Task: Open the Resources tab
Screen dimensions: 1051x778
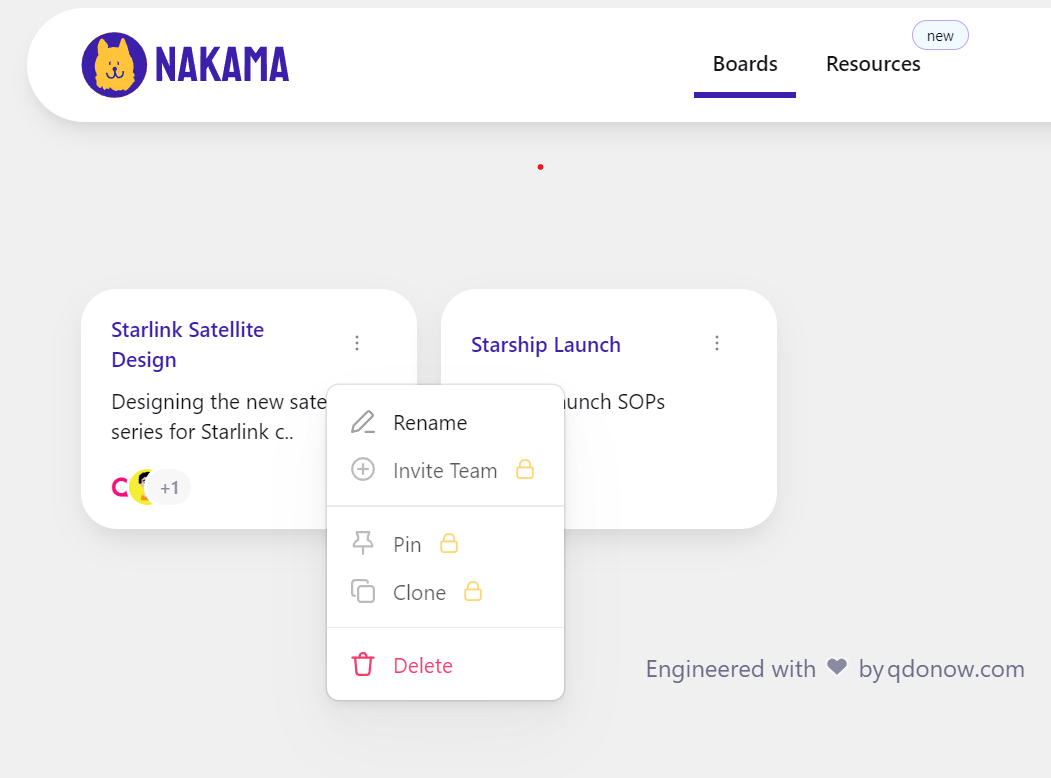Action: (873, 64)
